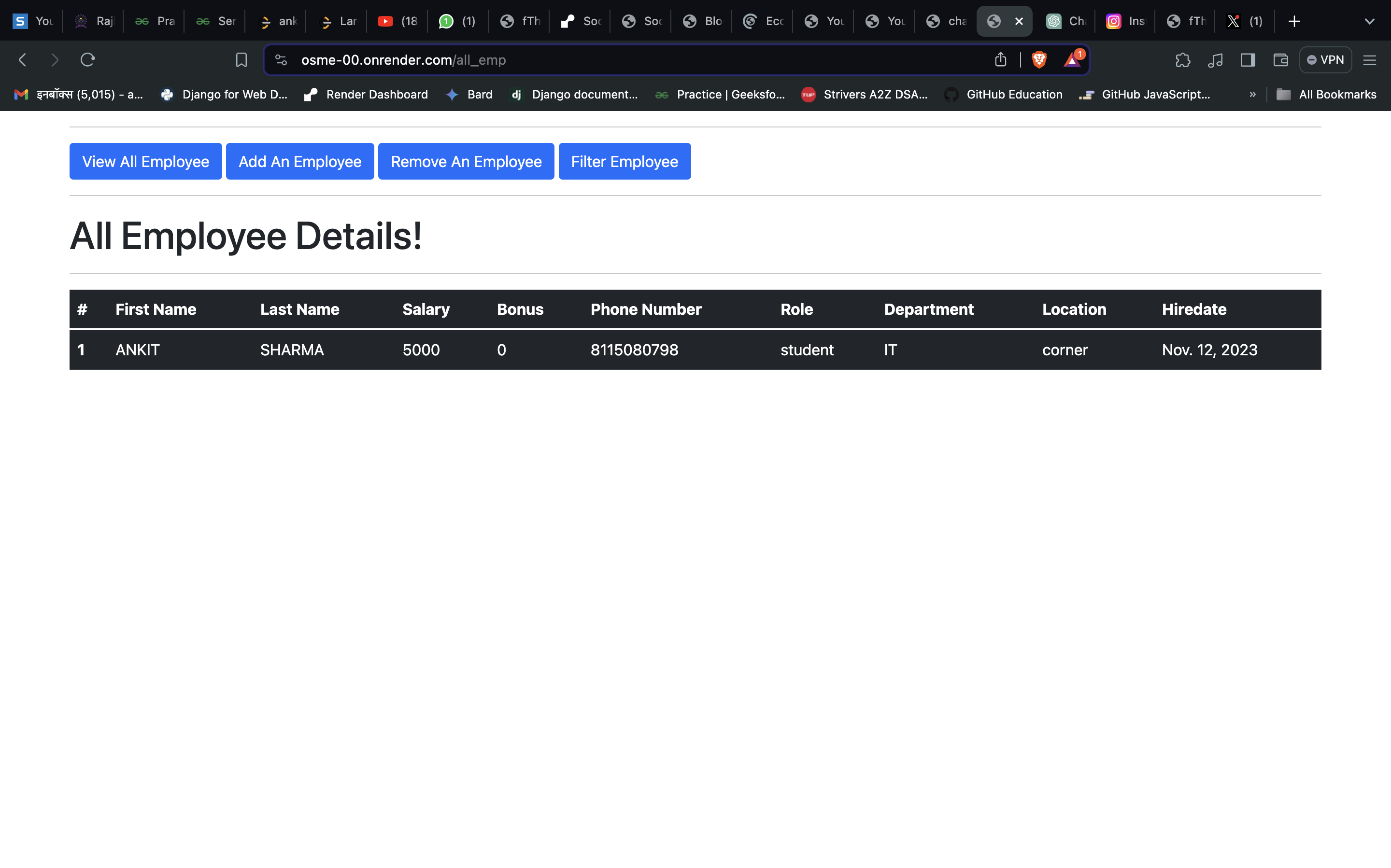The width and height of the screenshot is (1391, 868).
Task: Bookmark this page with bookmark icon
Action: point(241,60)
